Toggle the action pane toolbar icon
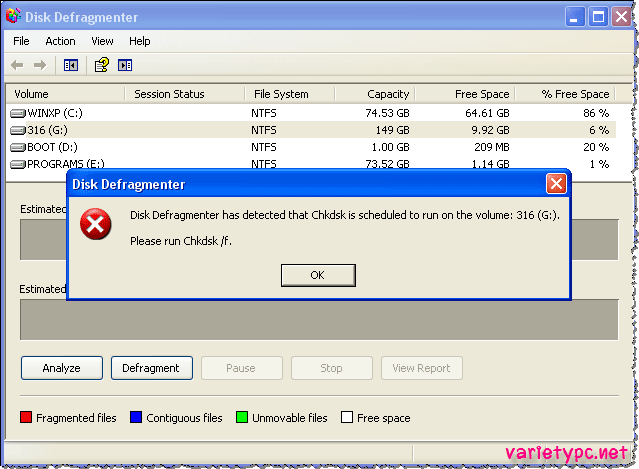This screenshot has width=639, height=469. coord(125,65)
